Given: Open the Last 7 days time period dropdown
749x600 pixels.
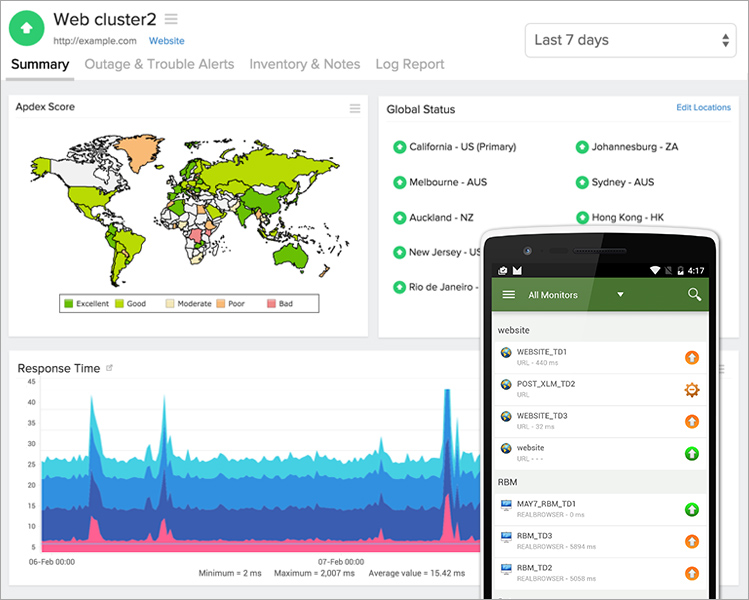Looking at the screenshot, I should point(630,40).
